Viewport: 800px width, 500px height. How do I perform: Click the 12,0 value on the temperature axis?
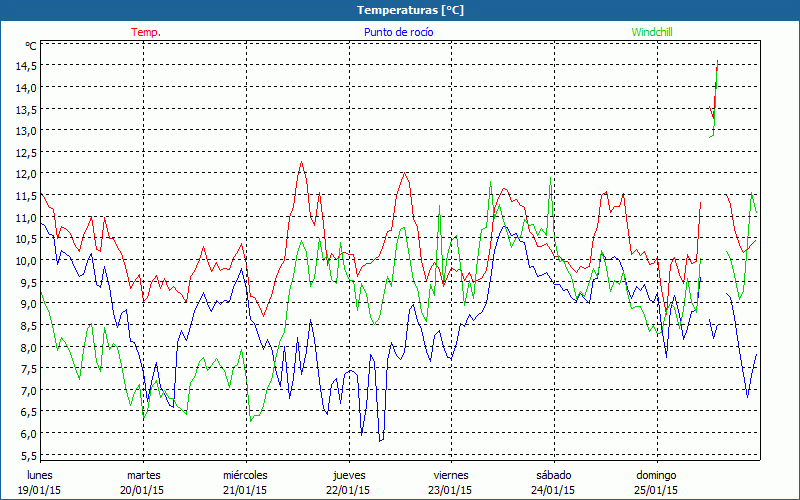(26, 174)
